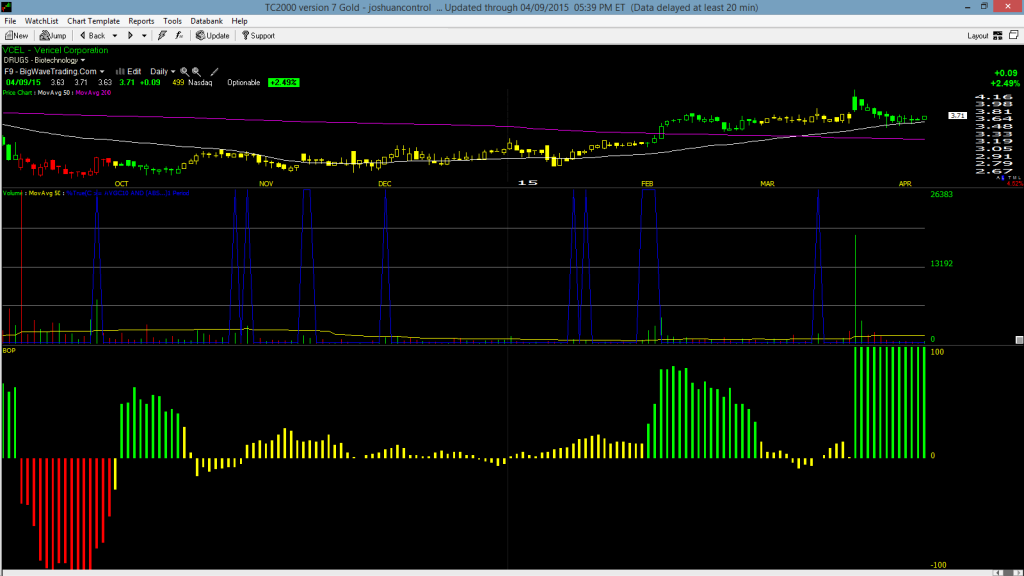Click the Edit chart button
The width and height of the screenshot is (1024, 576).
pyautogui.click(x=129, y=71)
